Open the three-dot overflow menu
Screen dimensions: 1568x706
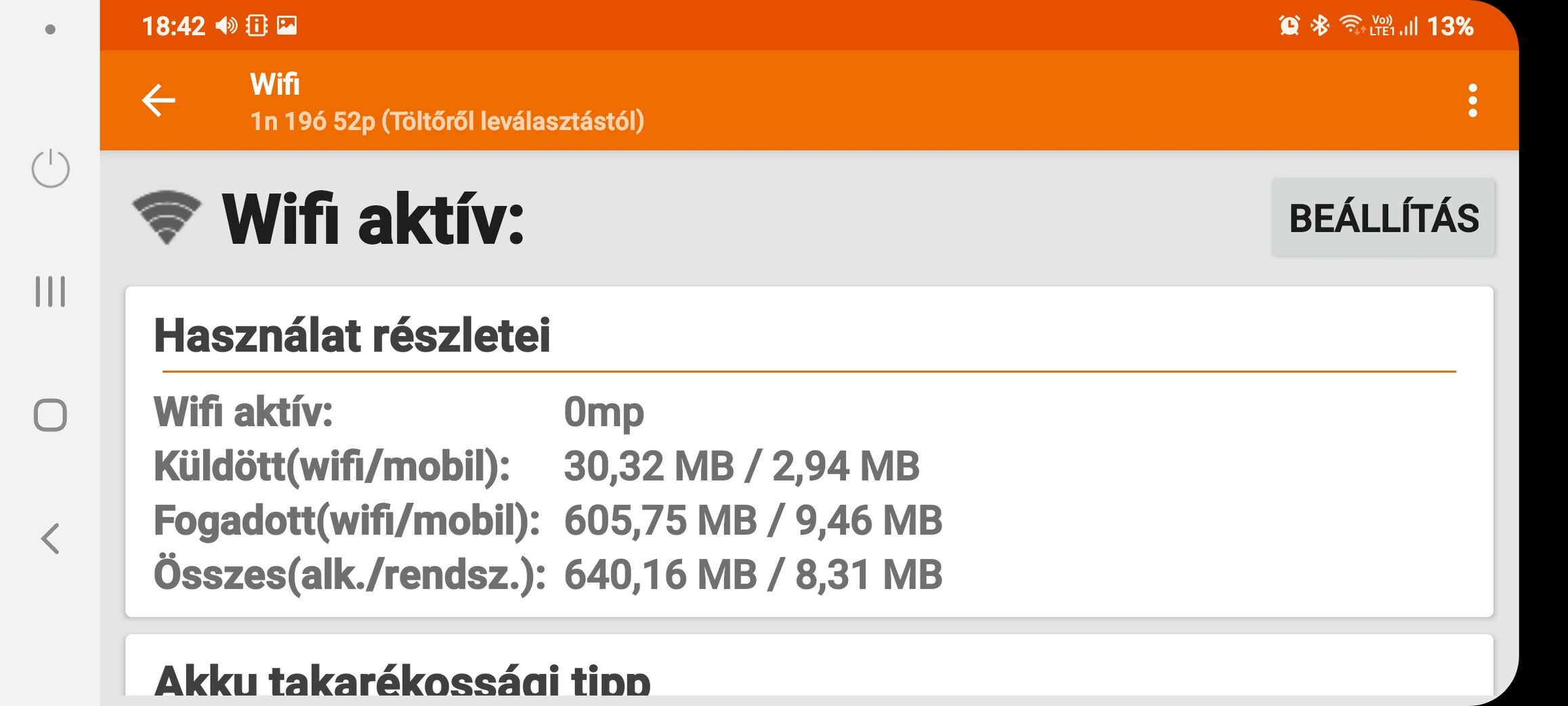[x=1472, y=100]
